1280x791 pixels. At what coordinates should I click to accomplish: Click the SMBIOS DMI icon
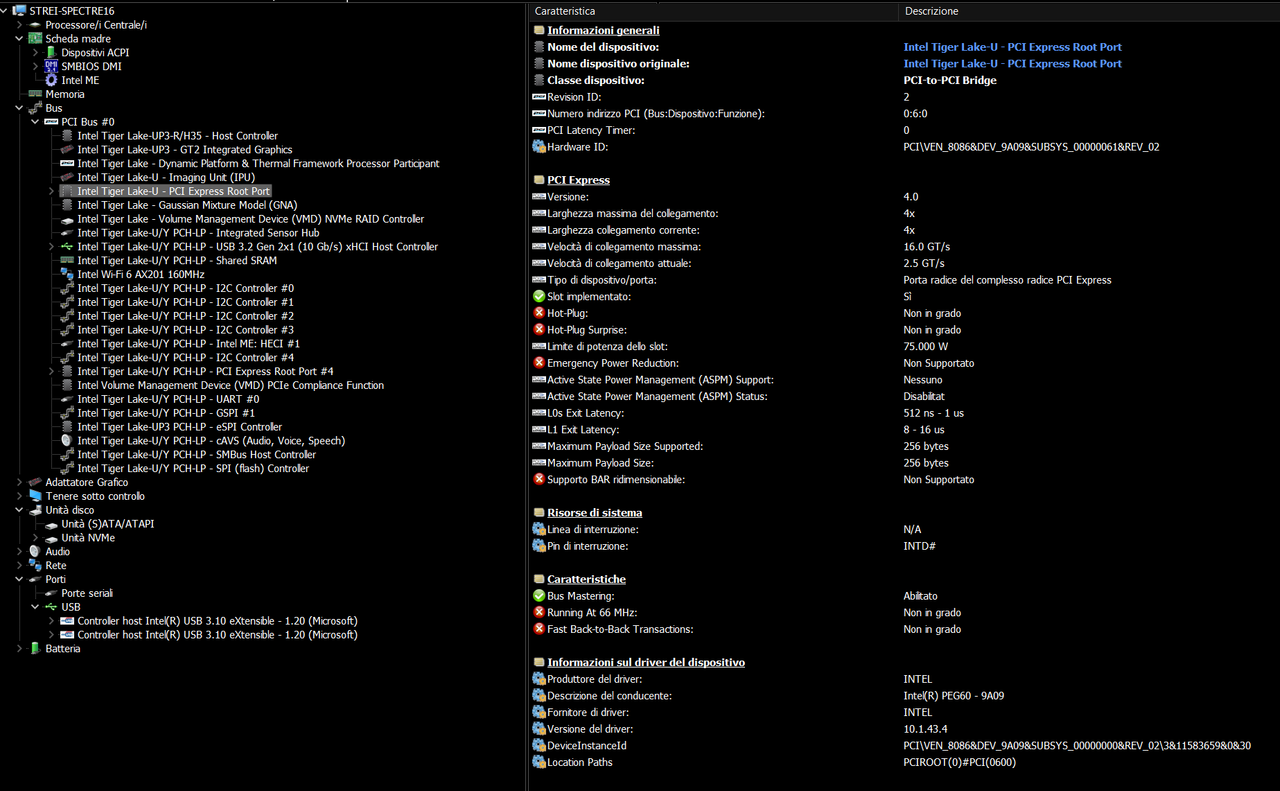tap(52, 66)
